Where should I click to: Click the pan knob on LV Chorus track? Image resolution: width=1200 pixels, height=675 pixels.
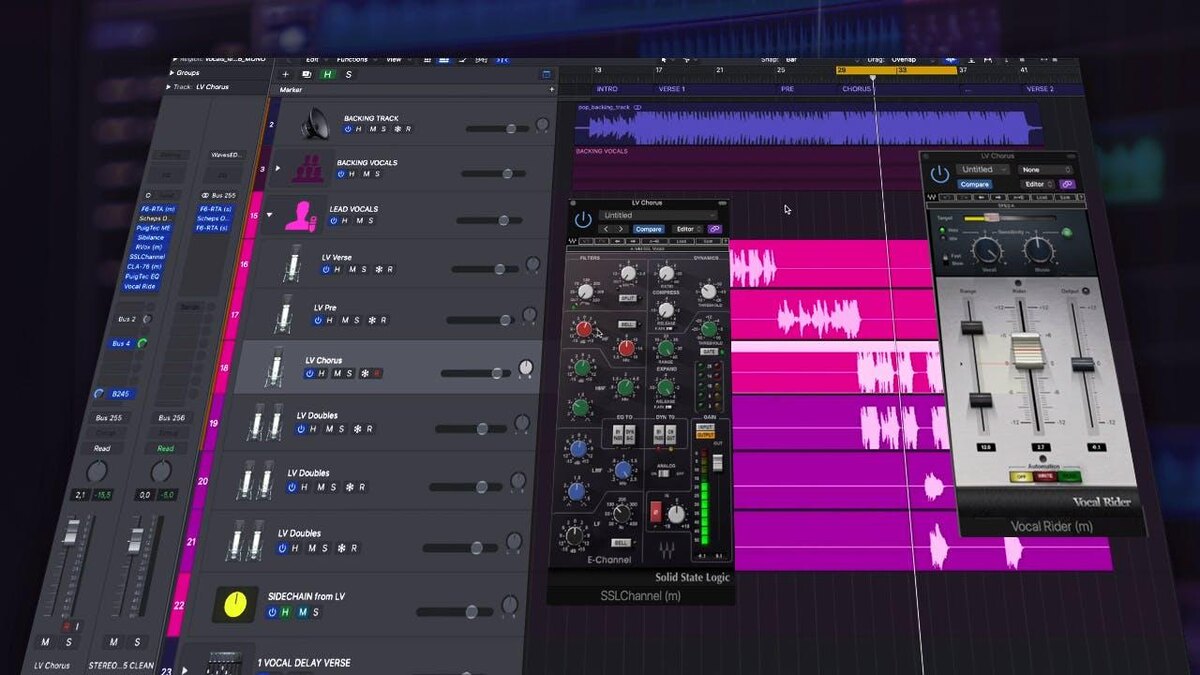coord(526,369)
